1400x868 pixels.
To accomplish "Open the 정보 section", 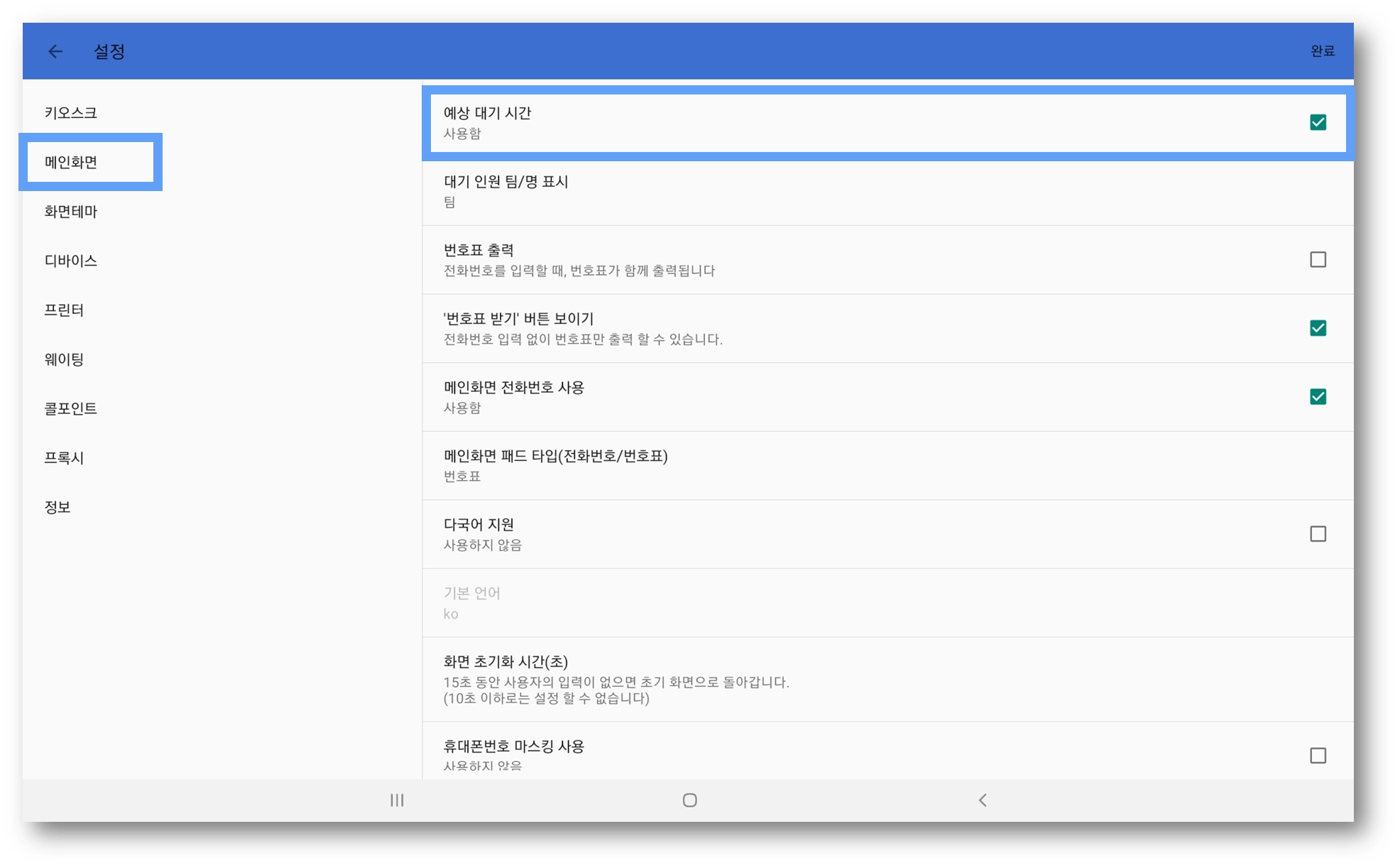I will point(58,507).
